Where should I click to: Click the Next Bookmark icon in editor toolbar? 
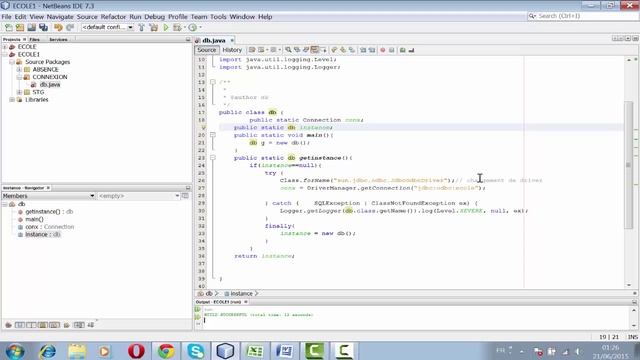coord(343,50)
